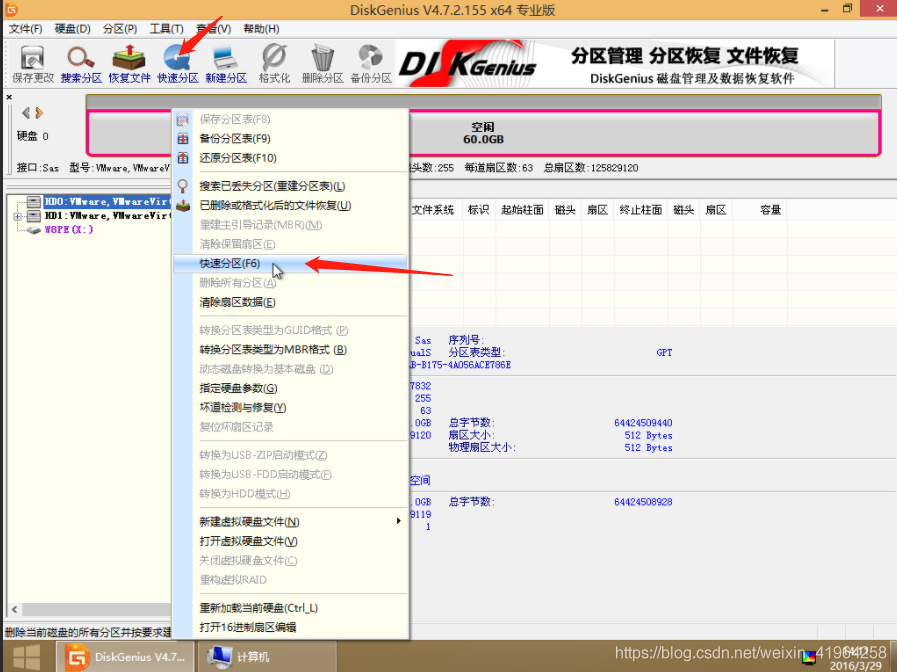This screenshot has height=672, width=897.
Task: Choose 还原分区表(F10) from the menu
Action: [x=238, y=158]
